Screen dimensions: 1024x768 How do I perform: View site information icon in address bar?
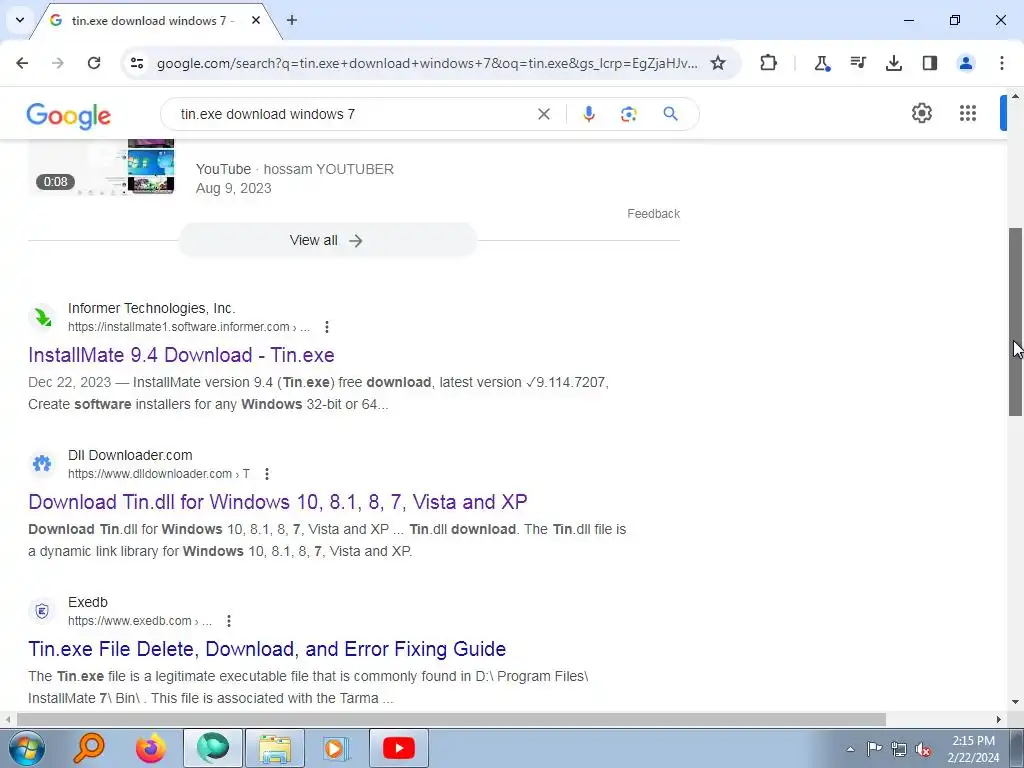(137, 63)
